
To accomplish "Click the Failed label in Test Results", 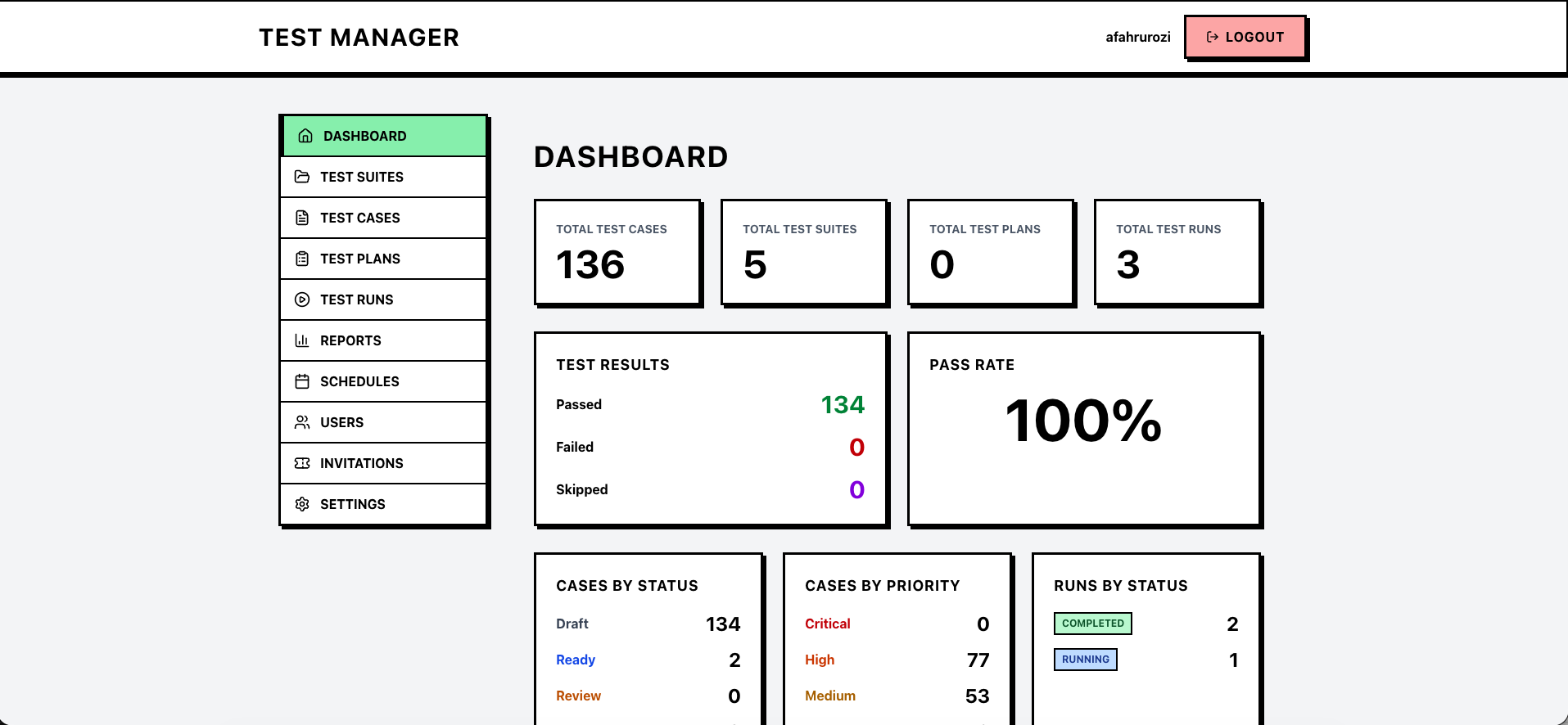I will [575, 447].
